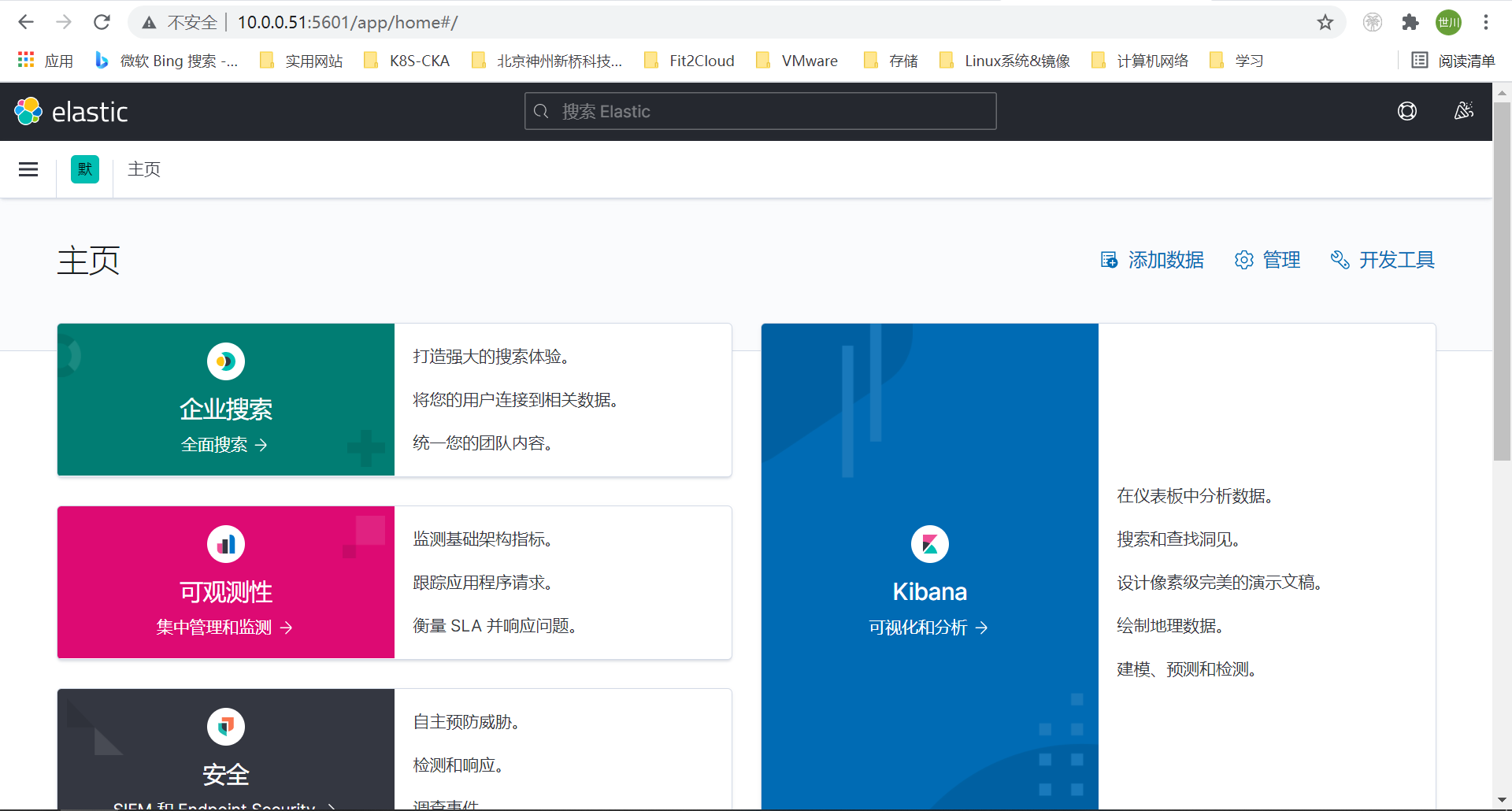1512x811 pixels.
Task: Open the VMware bookmark folder
Action: (x=796, y=61)
